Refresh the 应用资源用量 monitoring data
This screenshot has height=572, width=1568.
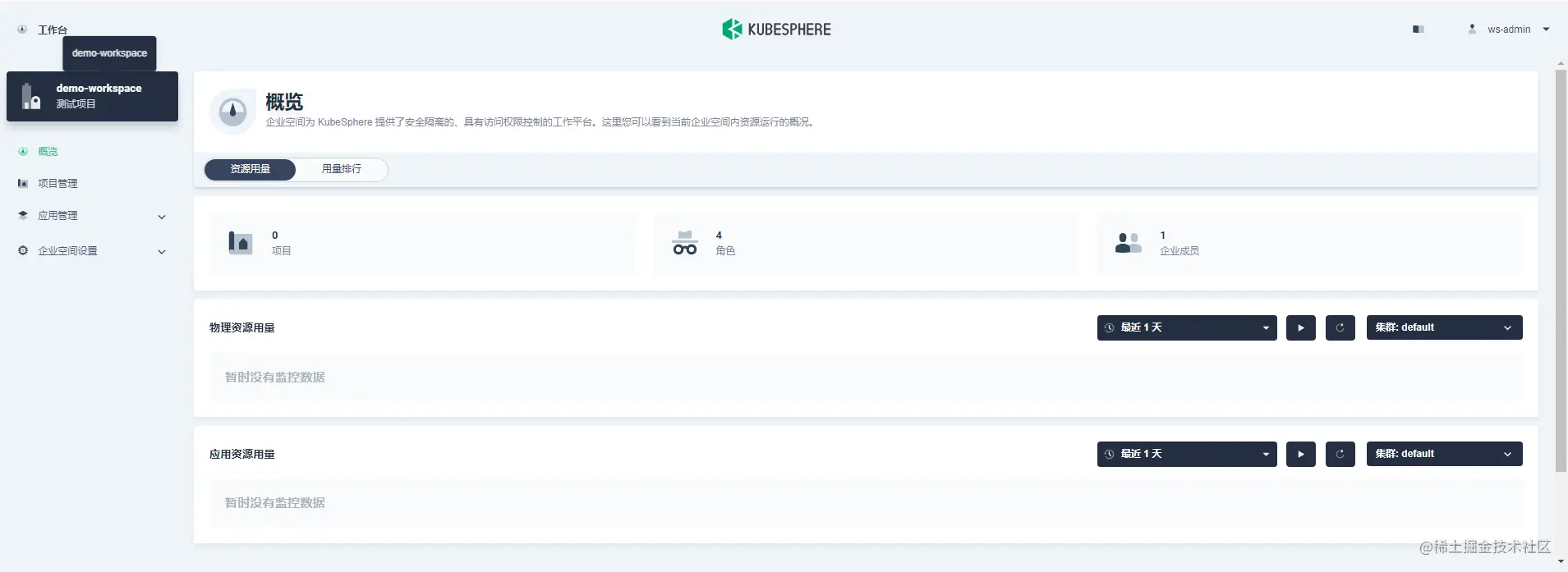[1340, 454]
